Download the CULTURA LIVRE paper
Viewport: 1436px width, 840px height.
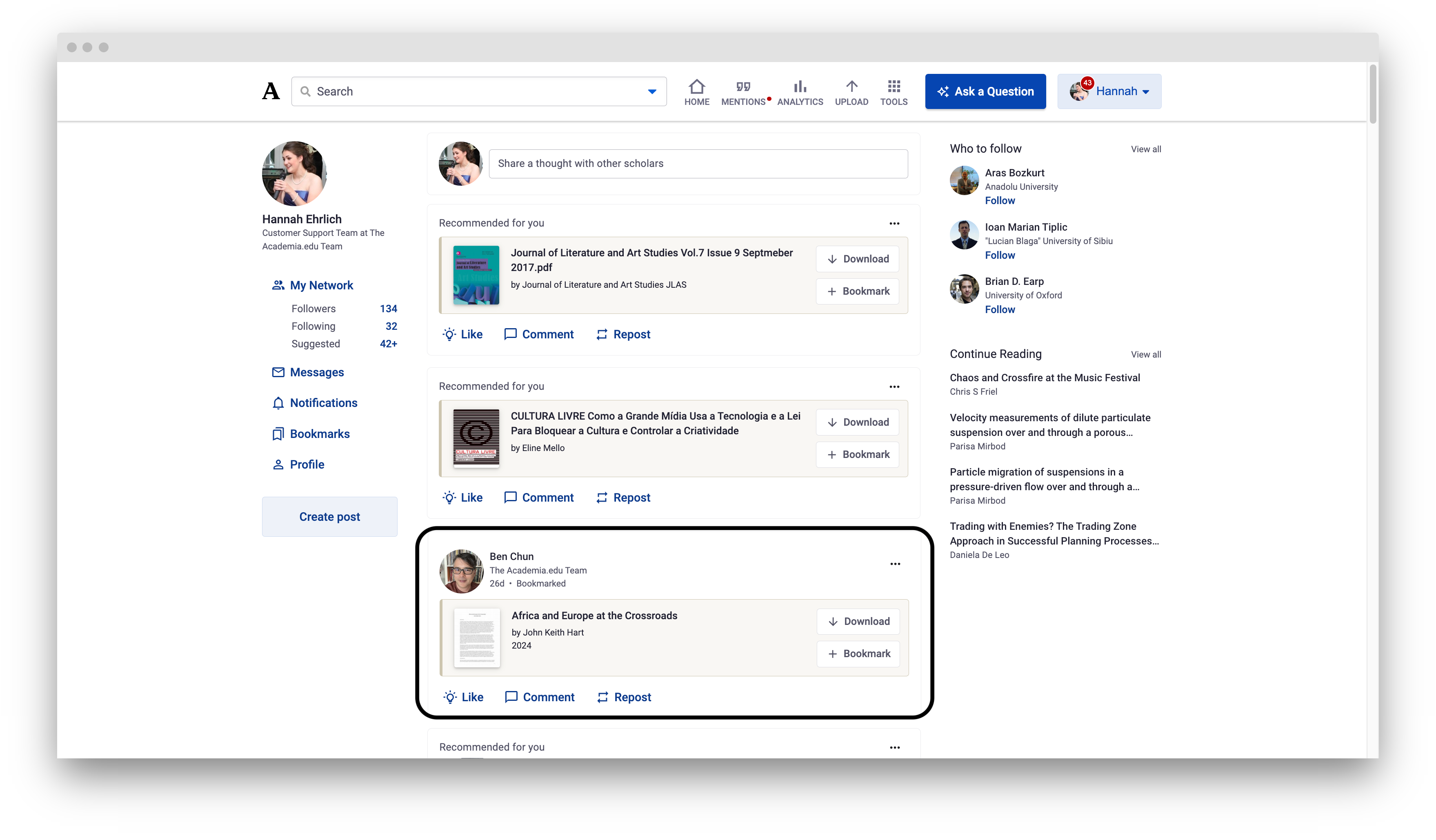[857, 422]
